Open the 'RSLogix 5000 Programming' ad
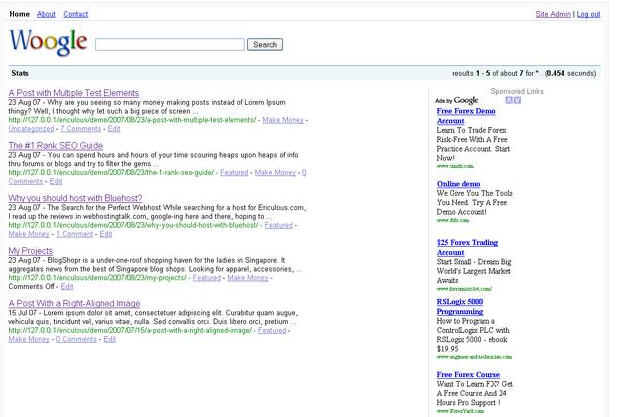The height and width of the screenshot is (417, 621). coord(460,307)
